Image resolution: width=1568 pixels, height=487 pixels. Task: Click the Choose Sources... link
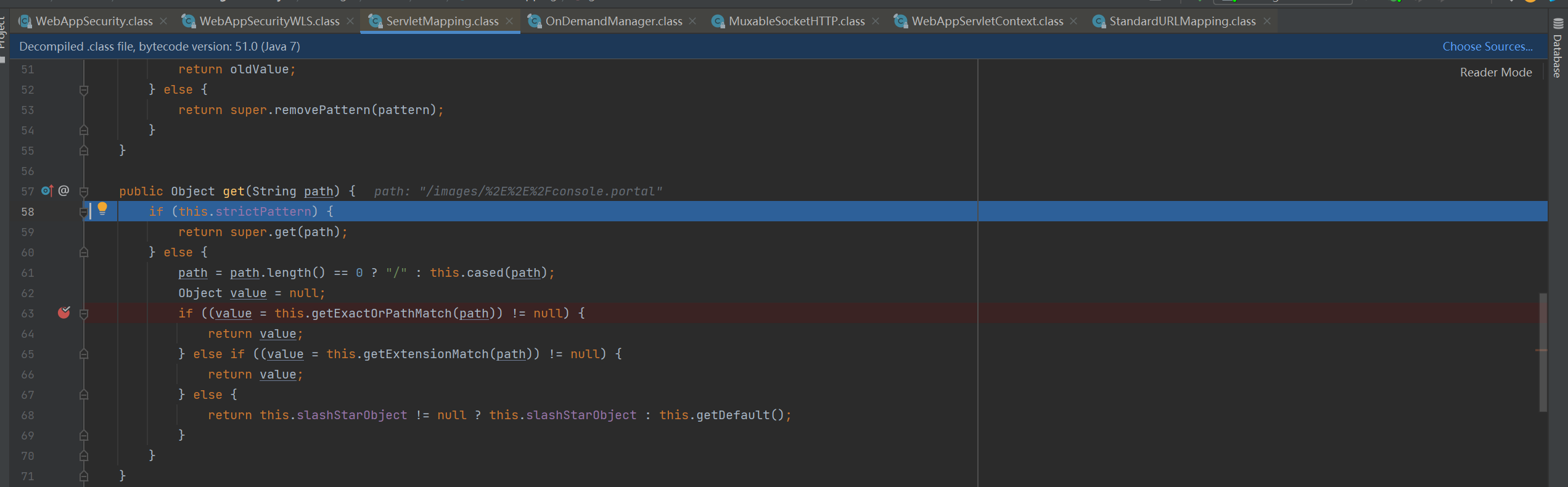(1487, 46)
